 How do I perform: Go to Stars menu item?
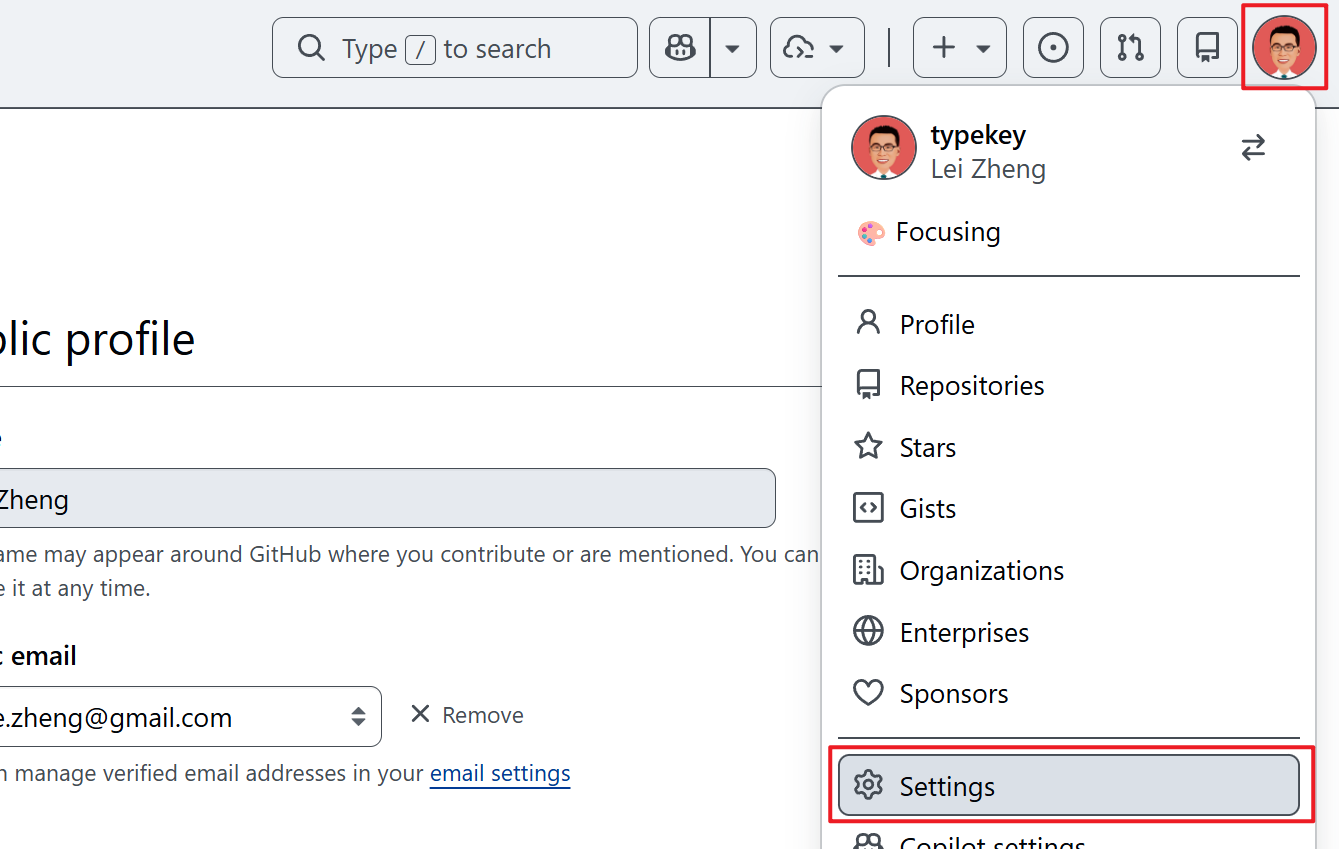(1068, 447)
